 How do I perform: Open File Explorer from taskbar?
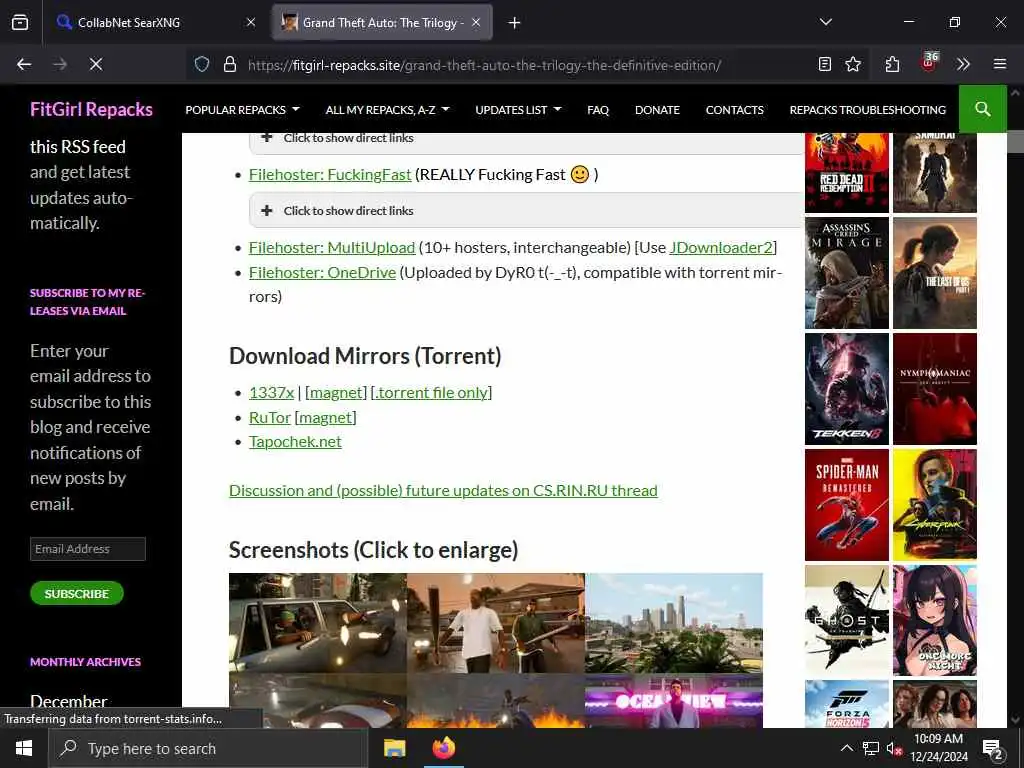pos(394,748)
